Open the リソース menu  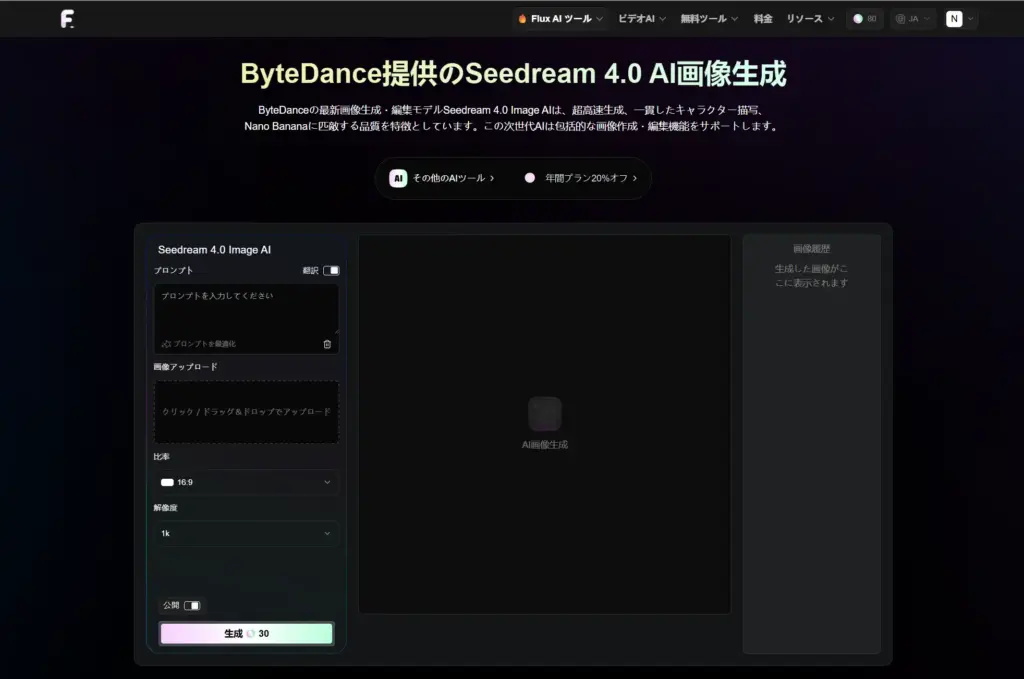810,19
